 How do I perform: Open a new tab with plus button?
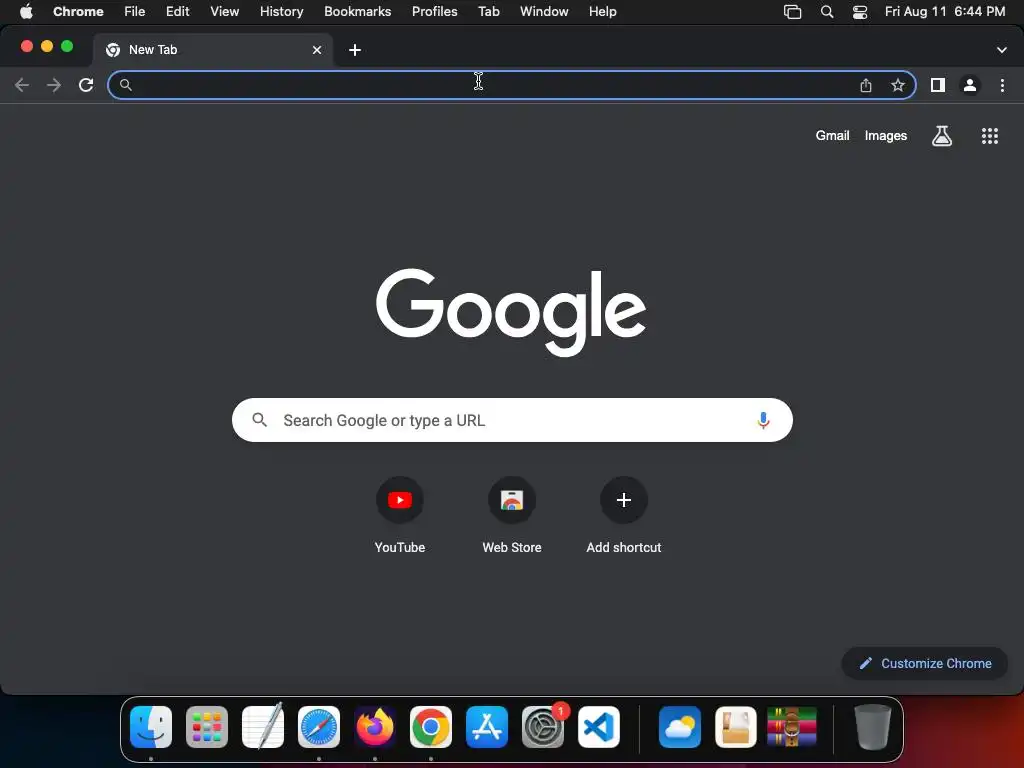coord(355,50)
